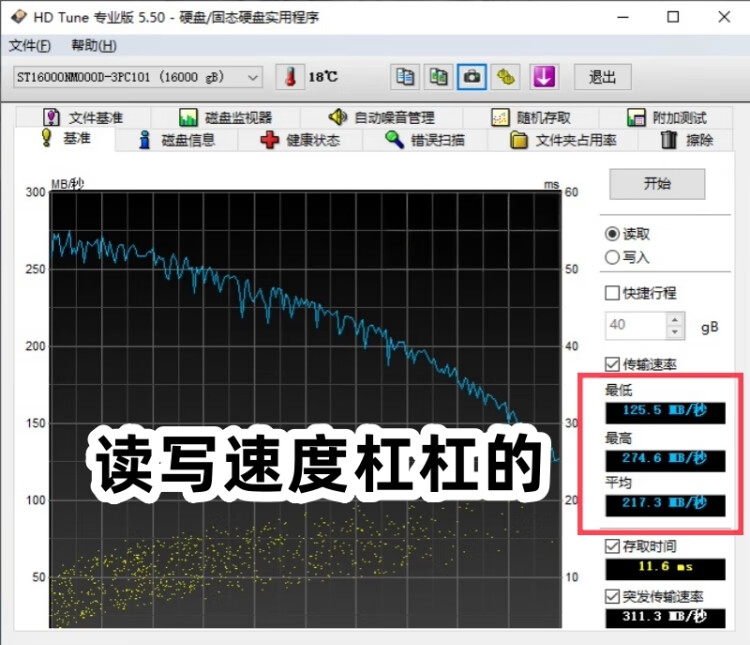The image size is (750, 645).
Task: Open the 错误扫描 tab
Action: tap(425, 140)
